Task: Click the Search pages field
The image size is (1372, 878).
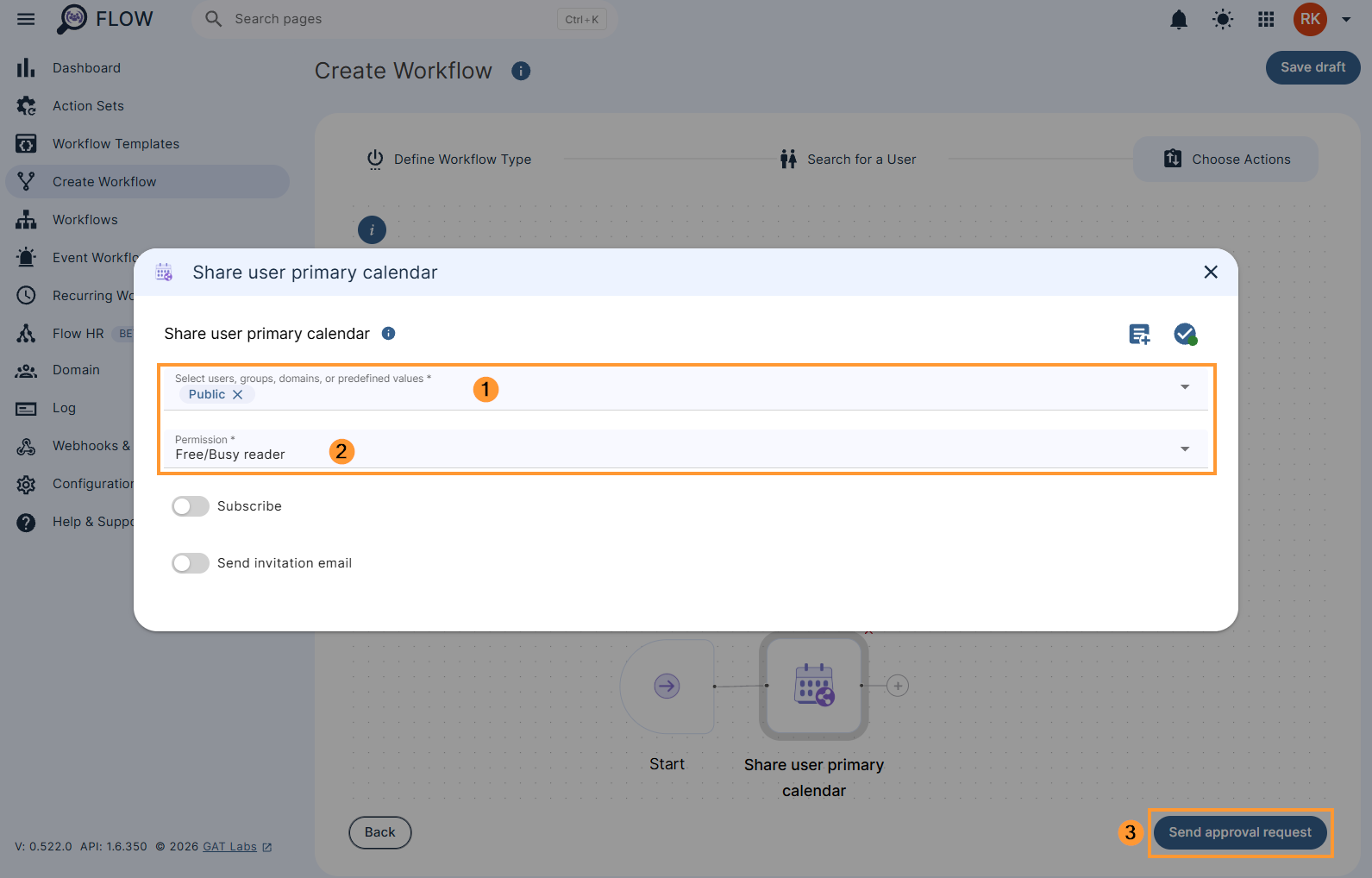Action: (405, 19)
